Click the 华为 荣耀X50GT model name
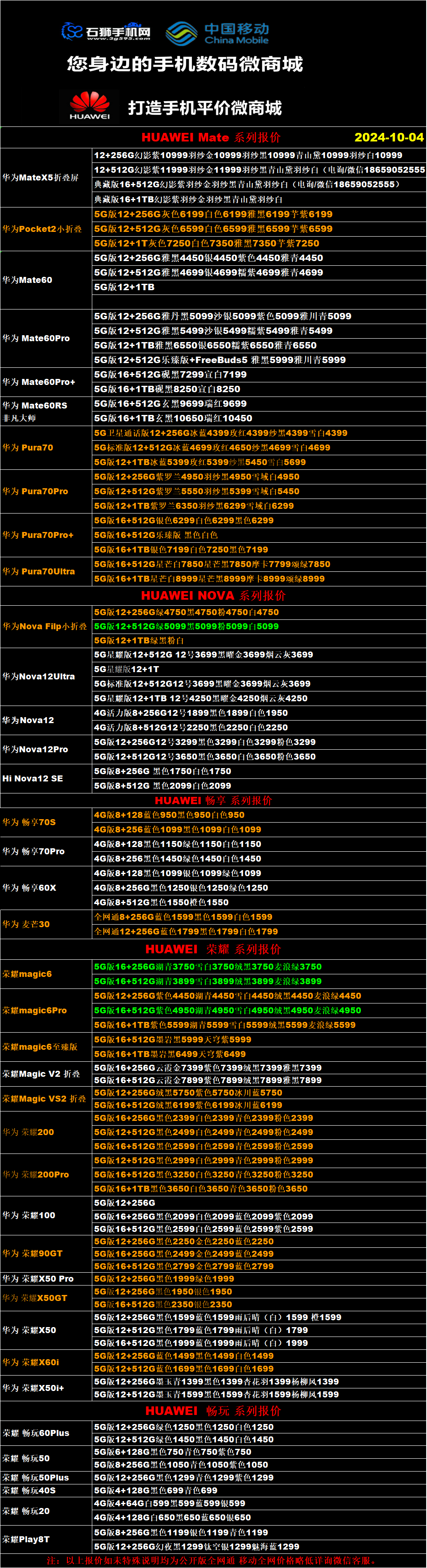Screen dimensions: 427x1568 (x=35, y=1298)
